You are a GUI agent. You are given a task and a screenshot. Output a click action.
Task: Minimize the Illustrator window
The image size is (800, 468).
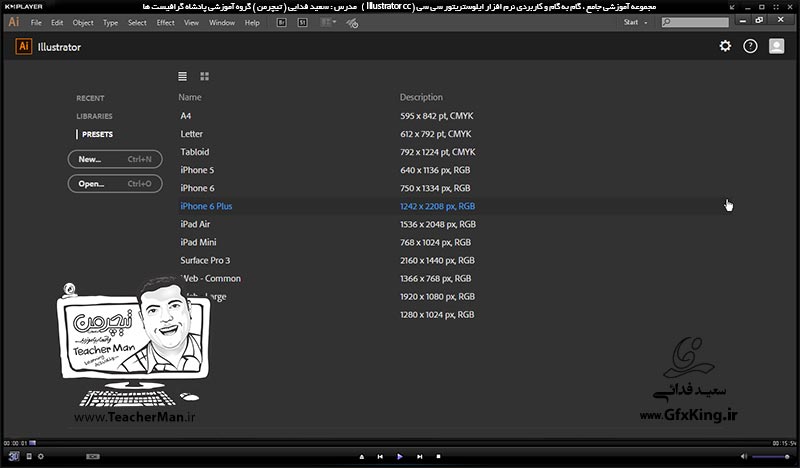coord(743,20)
